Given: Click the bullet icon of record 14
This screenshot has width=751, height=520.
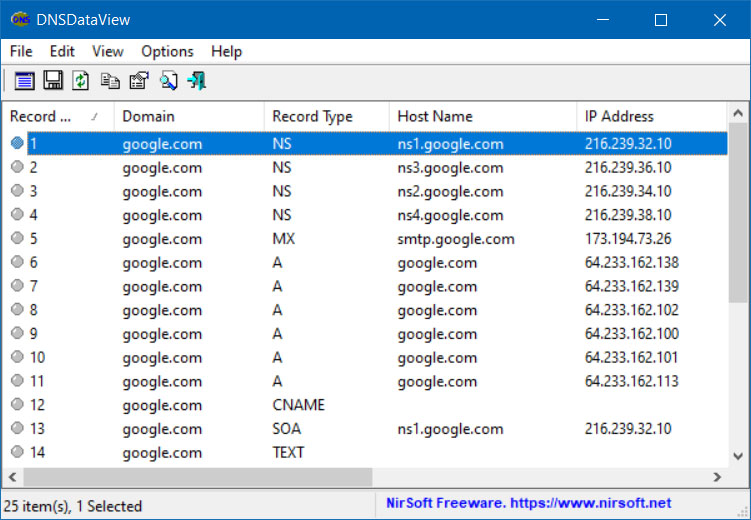Looking at the screenshot, I should click(17, 452).
